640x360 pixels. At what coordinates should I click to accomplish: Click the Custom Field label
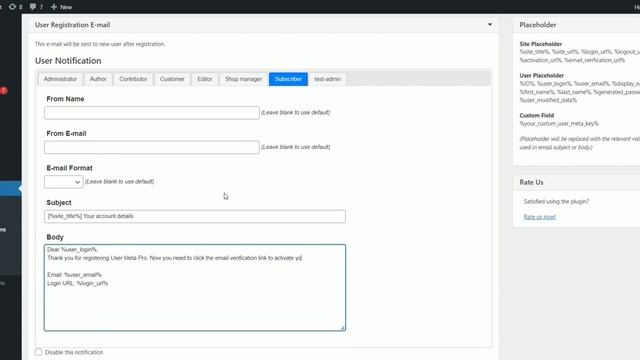[x=537, y=116]
